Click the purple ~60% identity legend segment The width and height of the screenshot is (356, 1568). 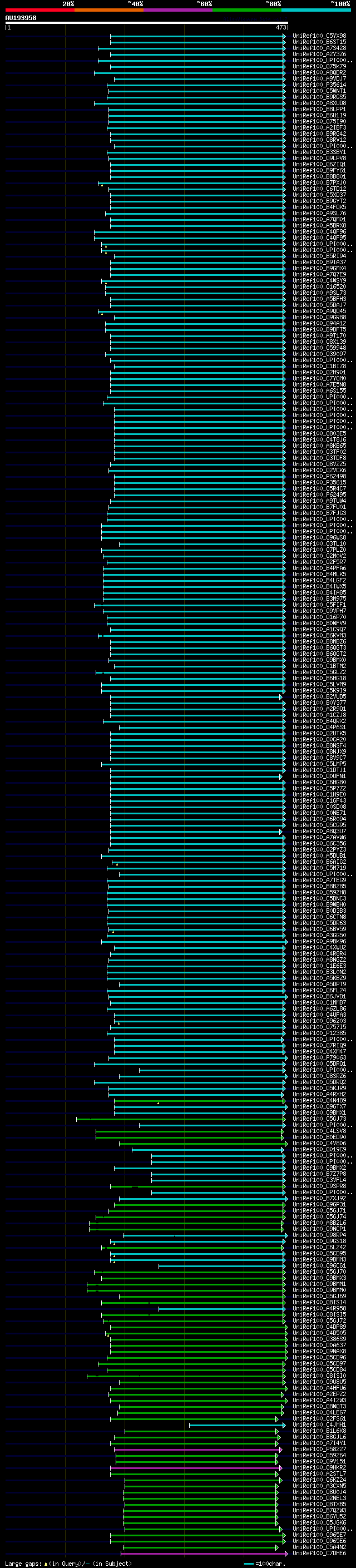[177, 10]
